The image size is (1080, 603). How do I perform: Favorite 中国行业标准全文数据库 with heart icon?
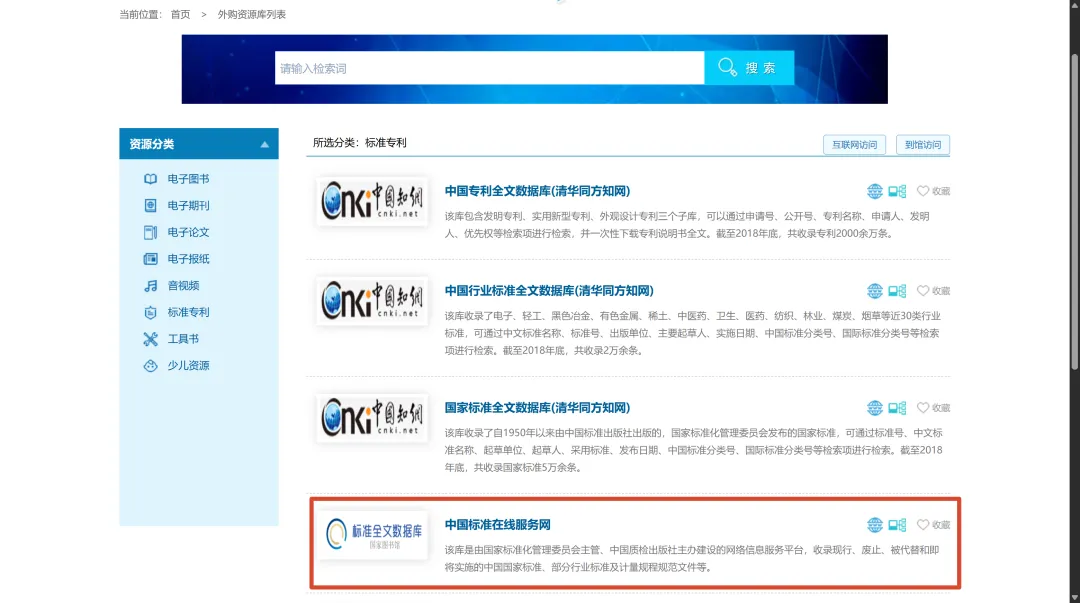[923, 291]
